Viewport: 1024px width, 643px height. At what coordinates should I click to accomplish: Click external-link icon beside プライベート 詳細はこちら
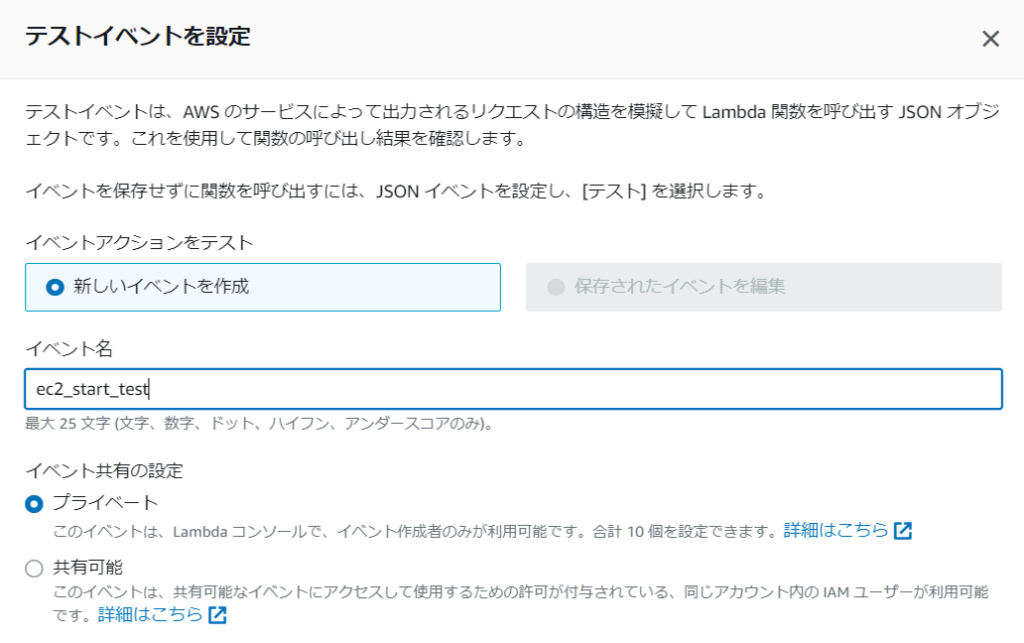click(903, 531)
